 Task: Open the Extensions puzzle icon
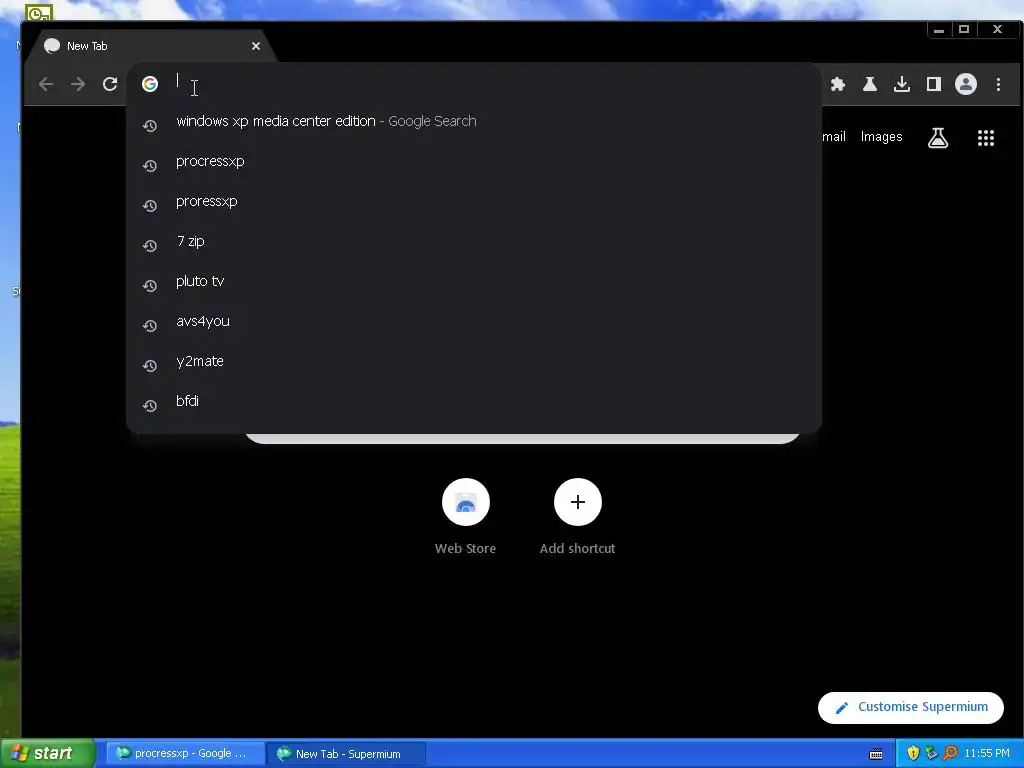tap(838, 84)
